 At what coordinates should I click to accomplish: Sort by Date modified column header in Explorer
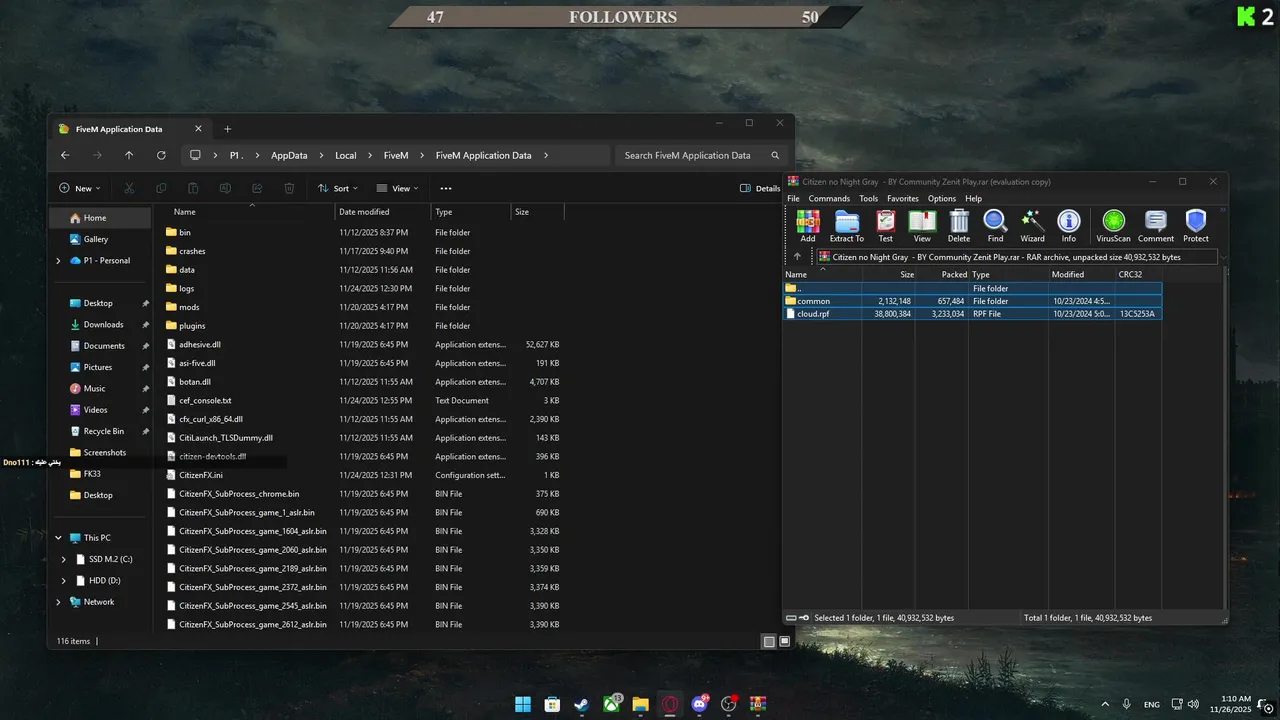click(383, 212)
